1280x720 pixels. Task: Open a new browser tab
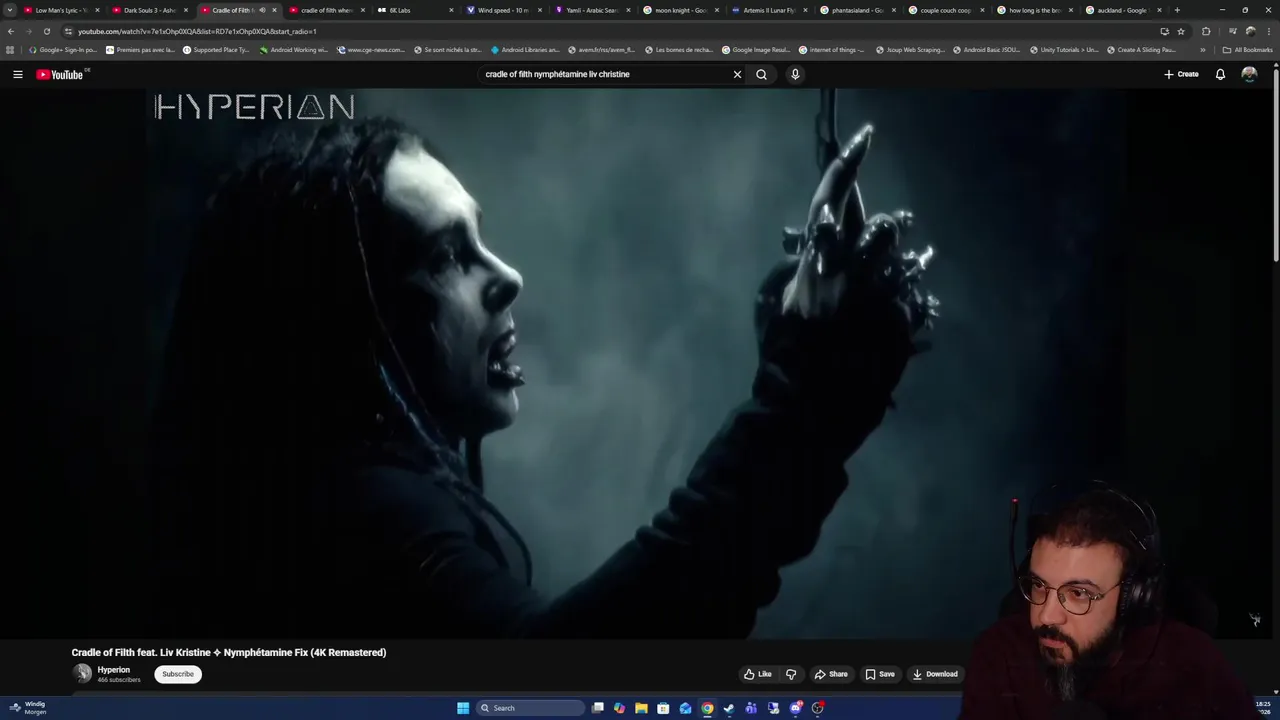(x=1177, y=10)
